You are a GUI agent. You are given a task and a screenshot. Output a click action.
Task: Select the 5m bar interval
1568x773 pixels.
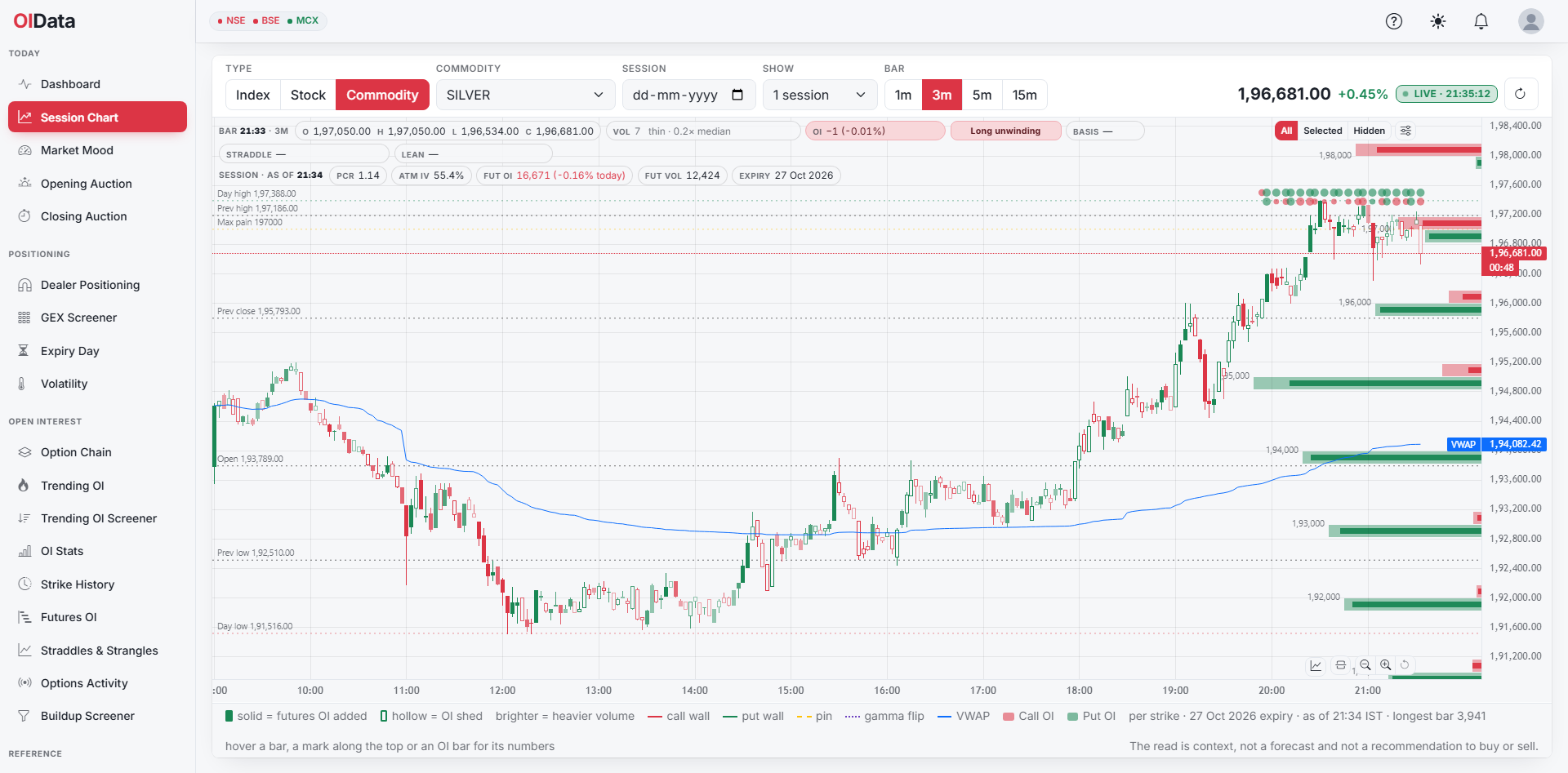pyautogui.click(x=982, y=95)
